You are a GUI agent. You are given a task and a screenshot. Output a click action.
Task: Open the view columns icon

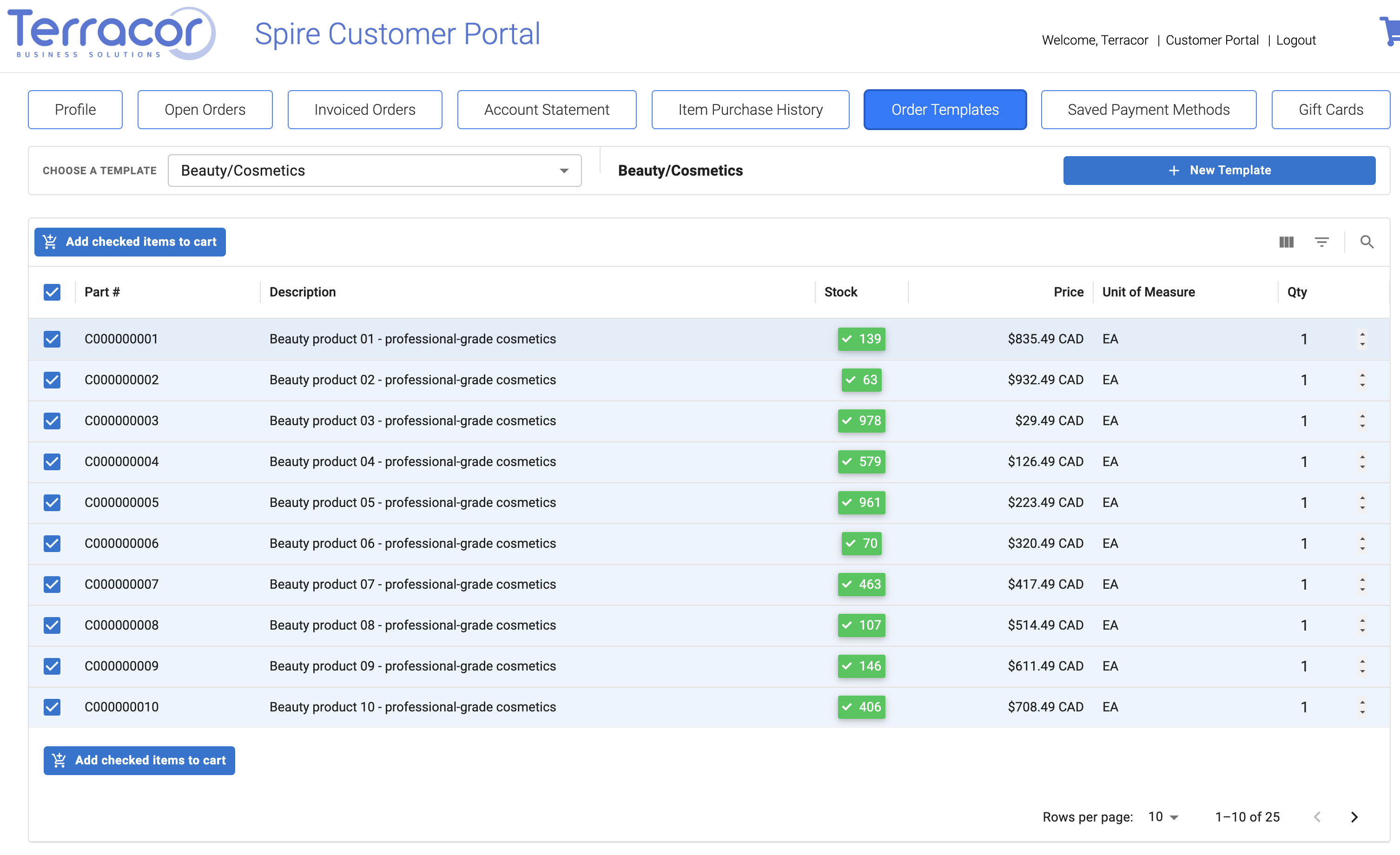point(1287,242)
